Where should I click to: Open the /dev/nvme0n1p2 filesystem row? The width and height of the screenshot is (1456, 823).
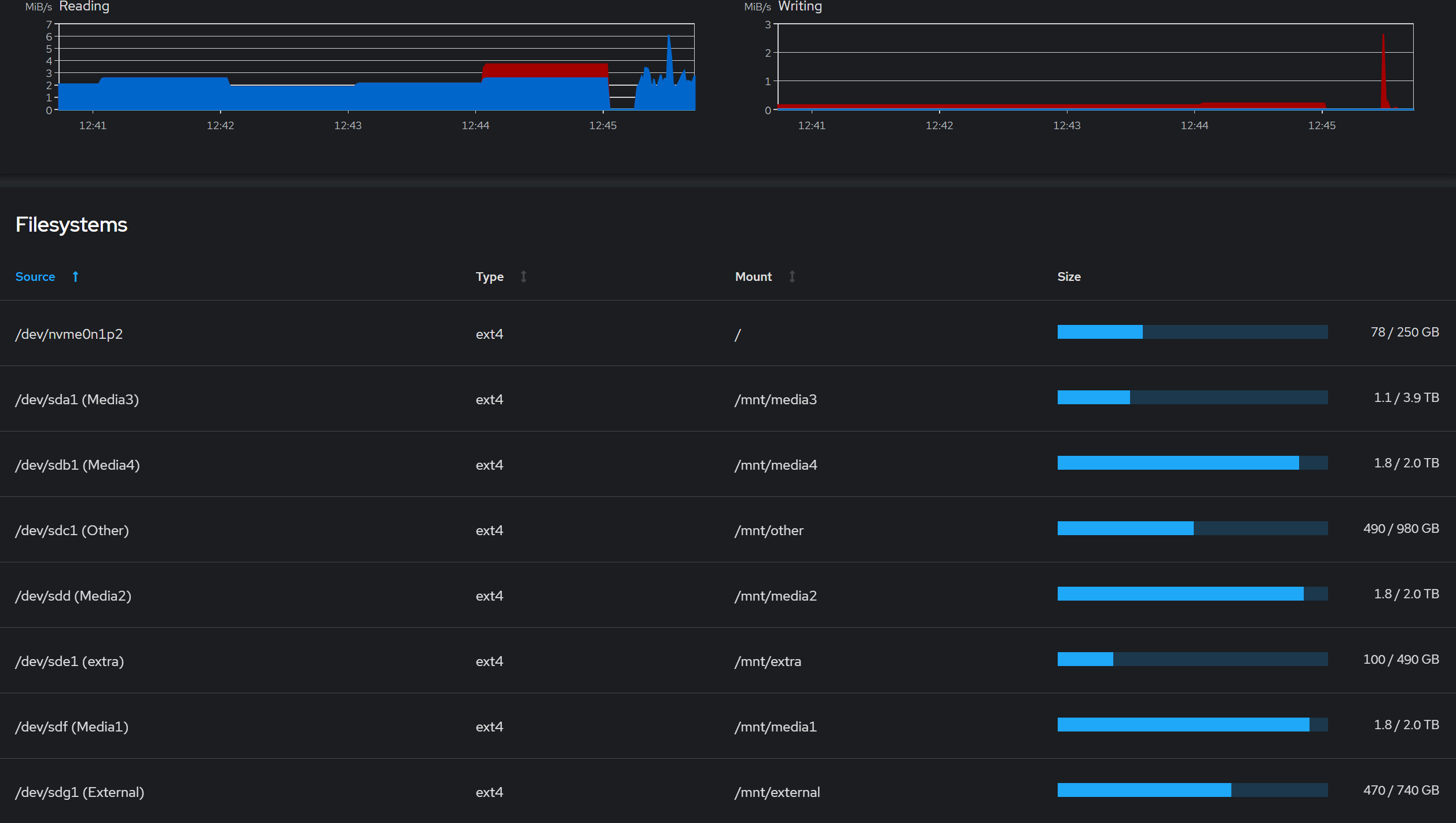tap(728, 333)
